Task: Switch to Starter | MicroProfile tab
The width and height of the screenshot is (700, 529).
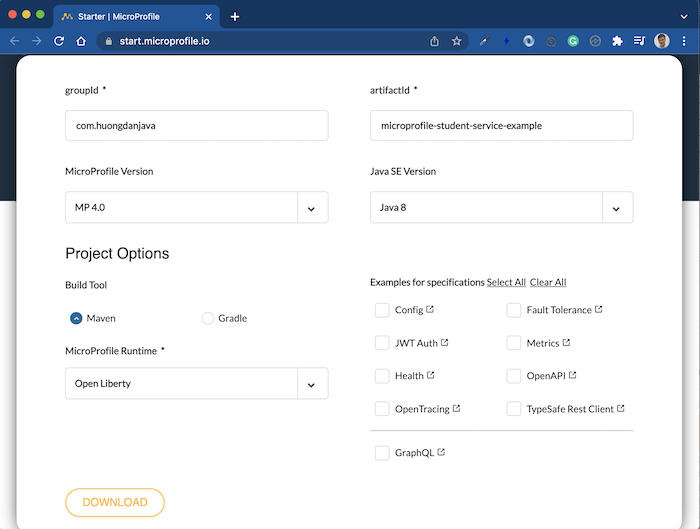Action: 137,17
